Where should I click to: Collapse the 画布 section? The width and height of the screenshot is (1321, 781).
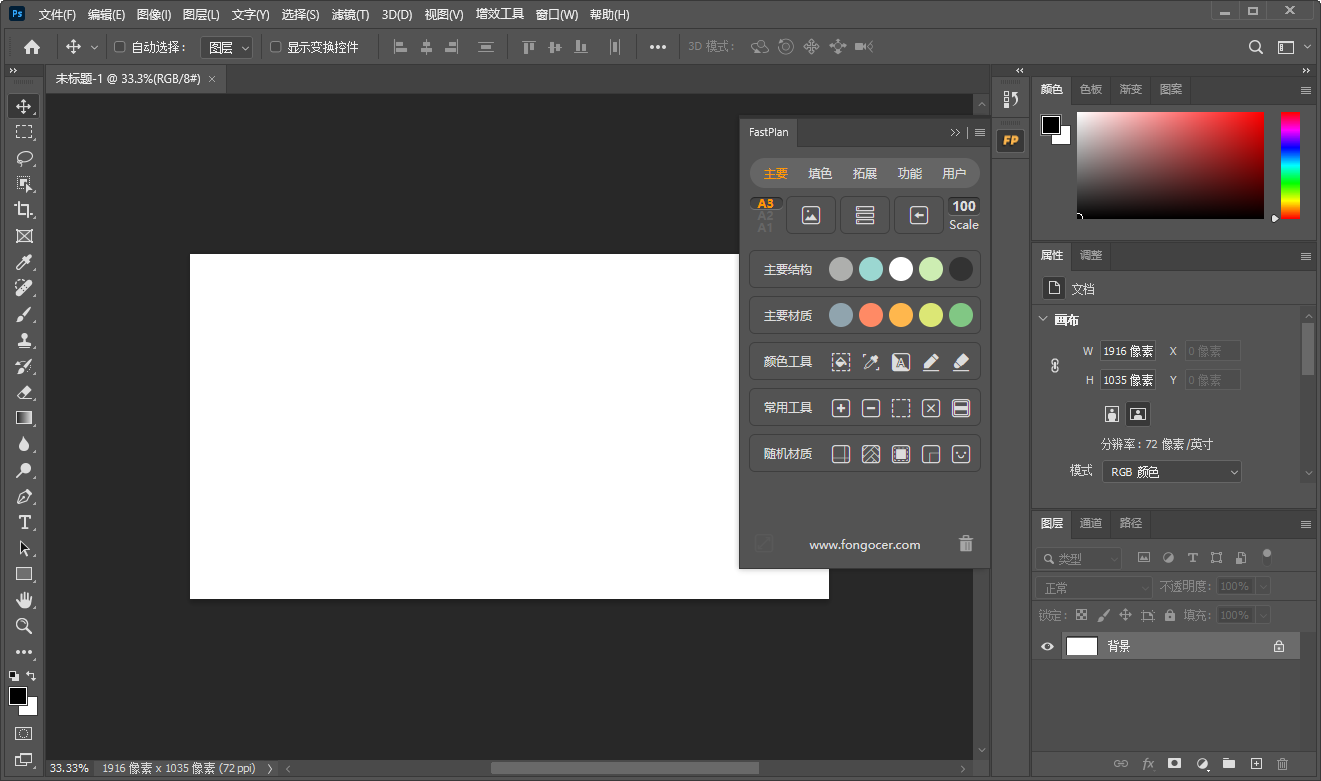point(1045,320)
